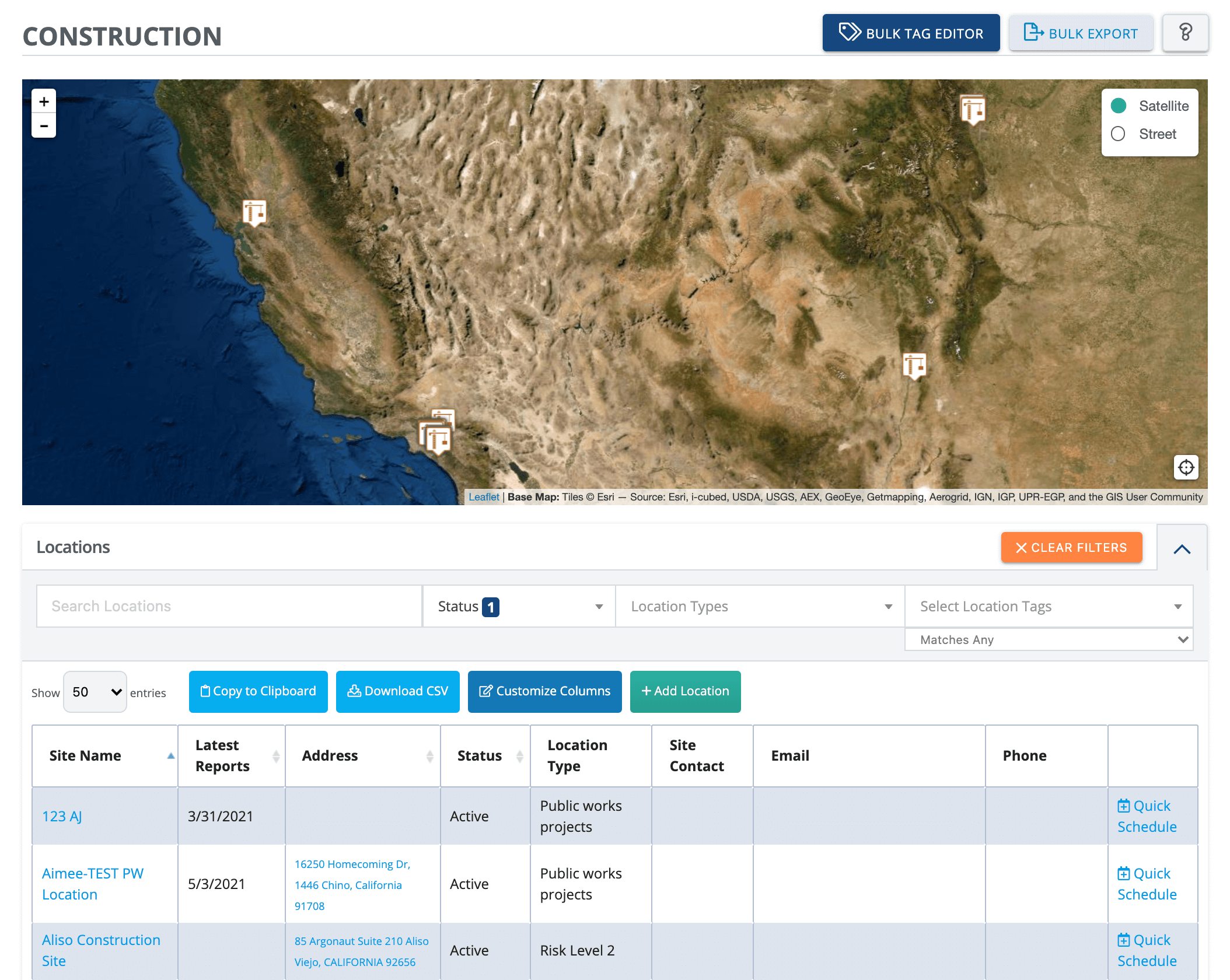
Task: Focus the Search Locations field
Action: (x=229, y=606)
